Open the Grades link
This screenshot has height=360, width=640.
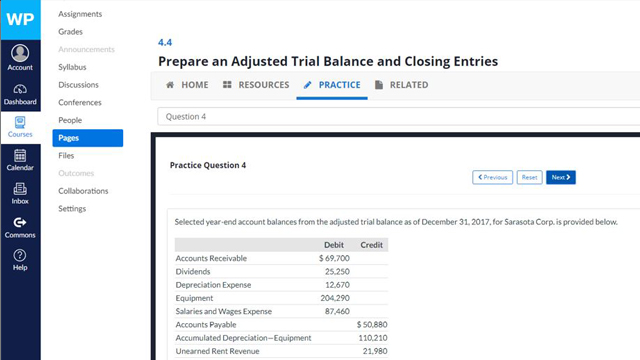pyautogui.click(x=70, y=31)
